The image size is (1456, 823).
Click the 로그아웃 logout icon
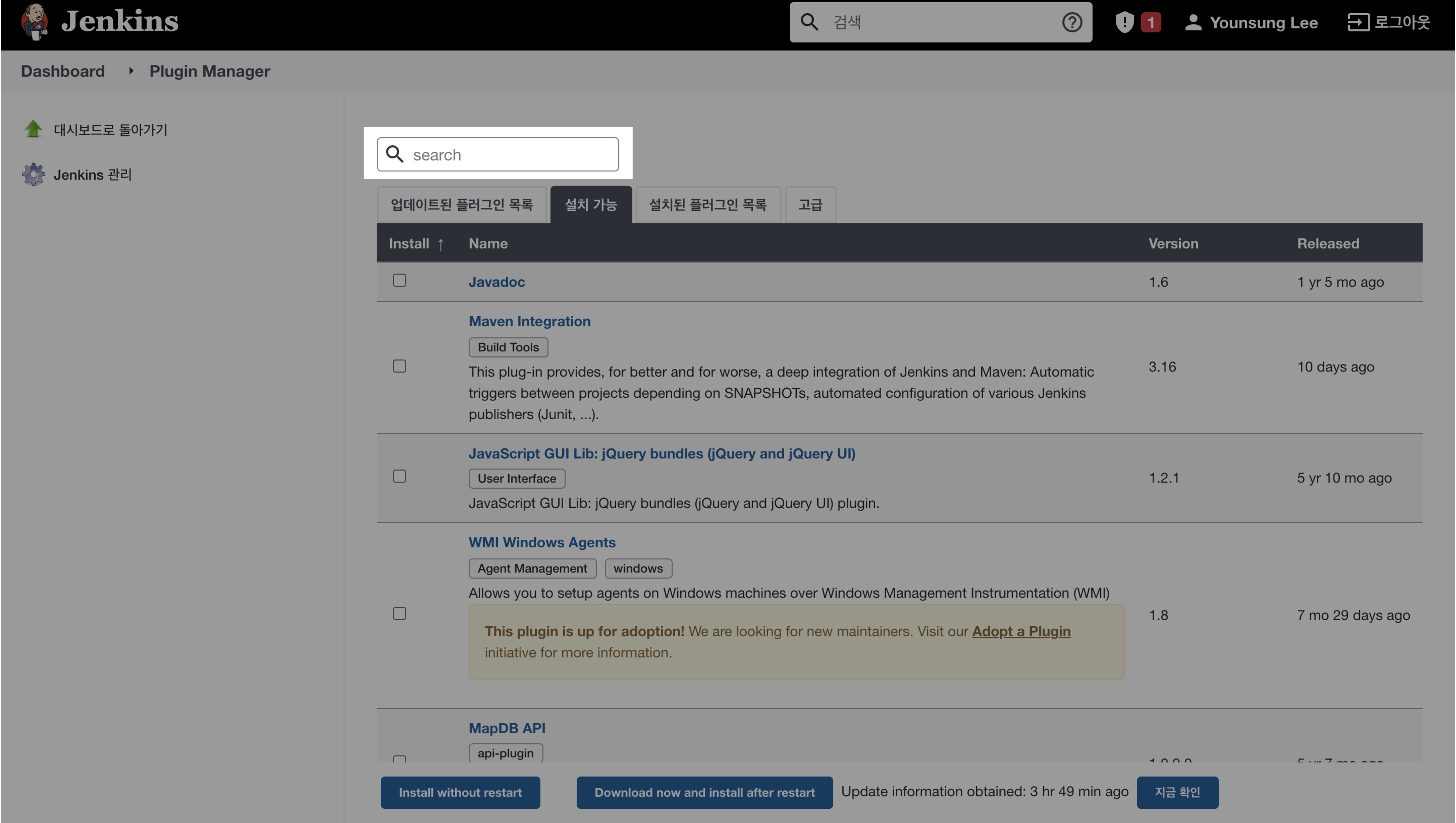(x=1358, y=23)
